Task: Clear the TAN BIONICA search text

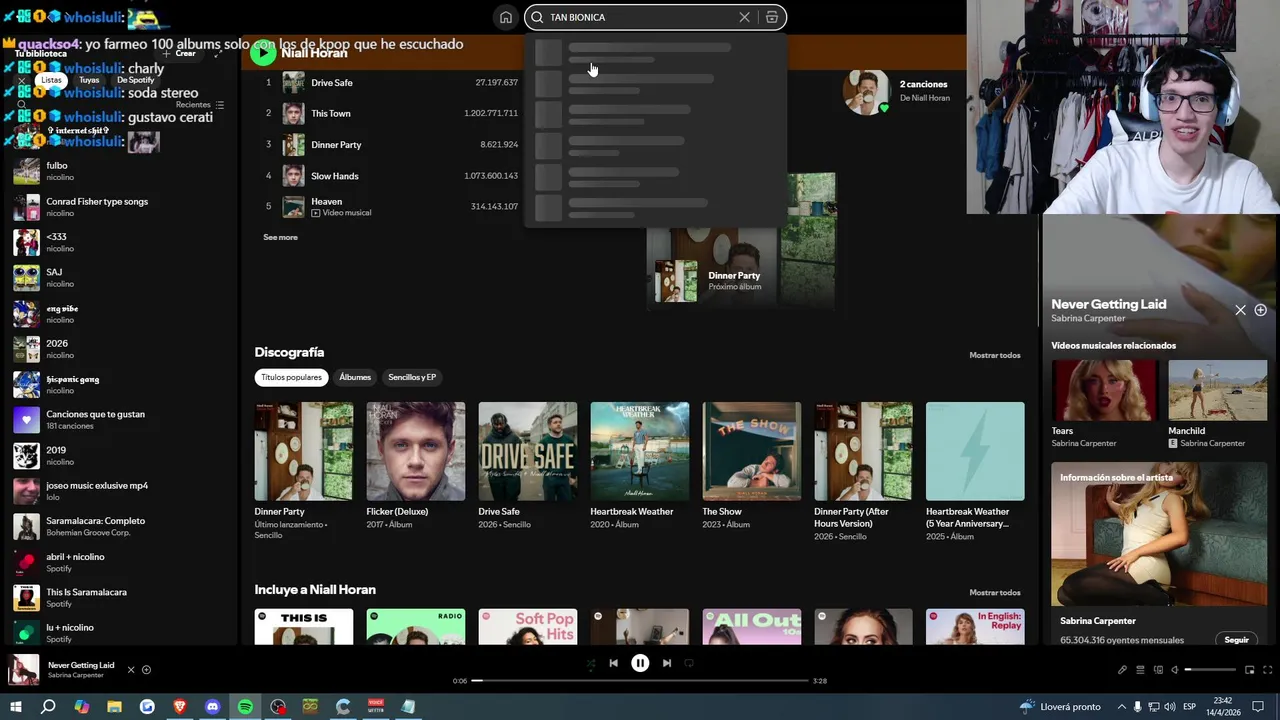Action: pyautogui.click(x=744, y=17)
